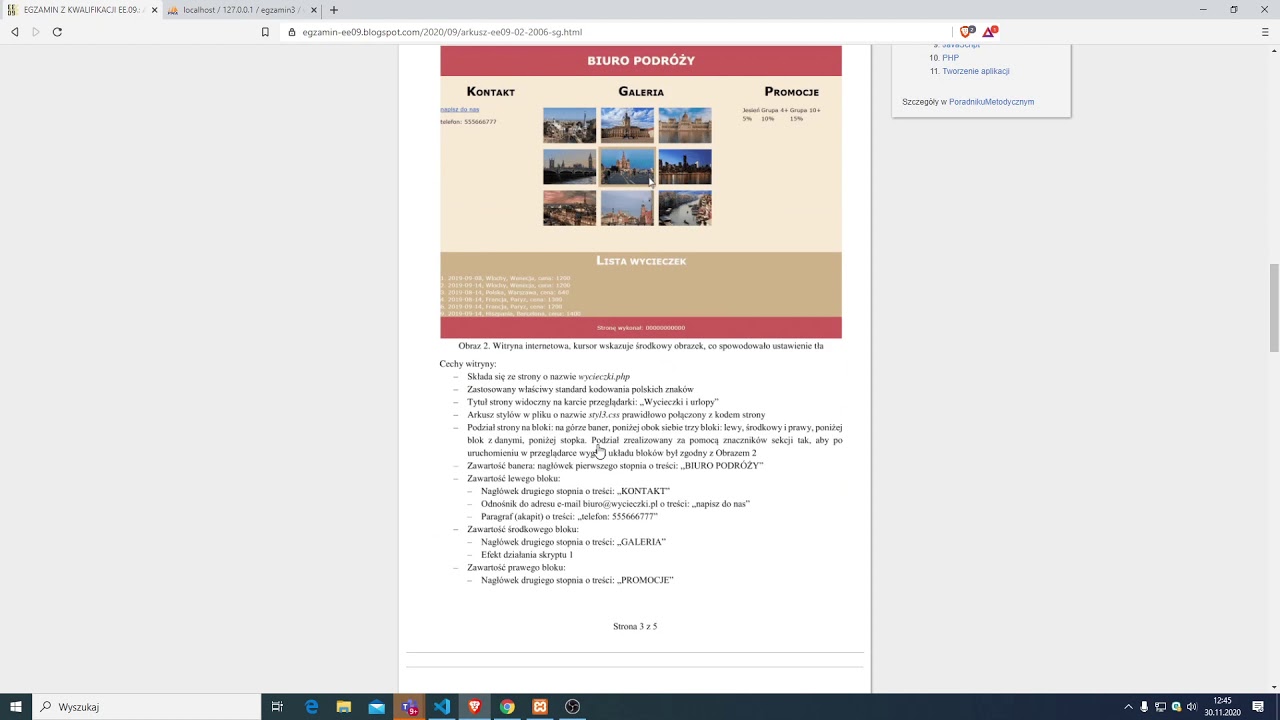Viewport: 1280px width, 720px height.
Task: Click the padlock site info icon
Action: click(292, 32)
